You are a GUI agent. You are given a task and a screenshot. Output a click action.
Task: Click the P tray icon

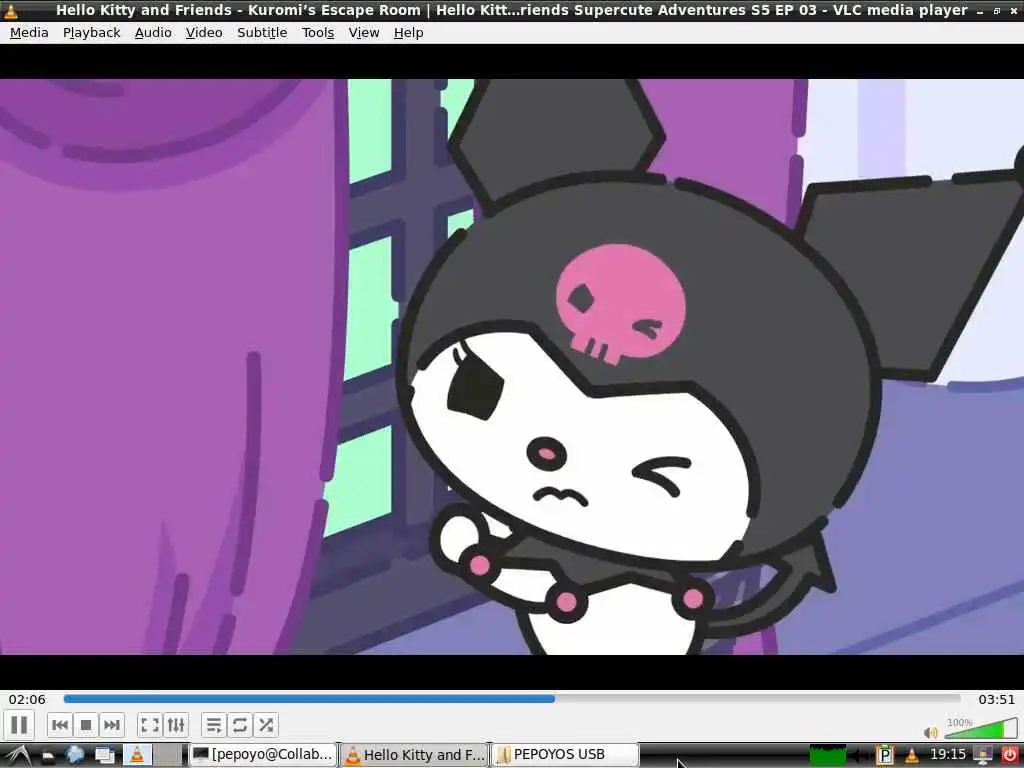(884, 755)
